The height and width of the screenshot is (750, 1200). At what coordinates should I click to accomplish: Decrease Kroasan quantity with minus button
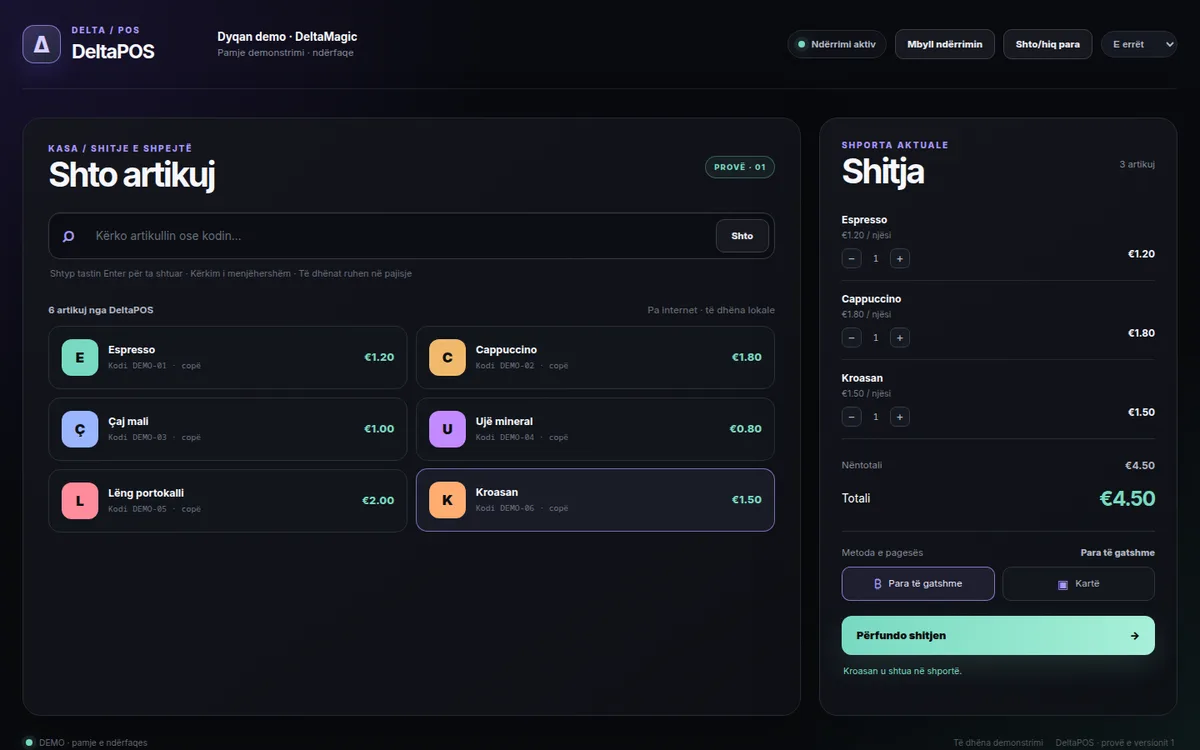(852, 417)
